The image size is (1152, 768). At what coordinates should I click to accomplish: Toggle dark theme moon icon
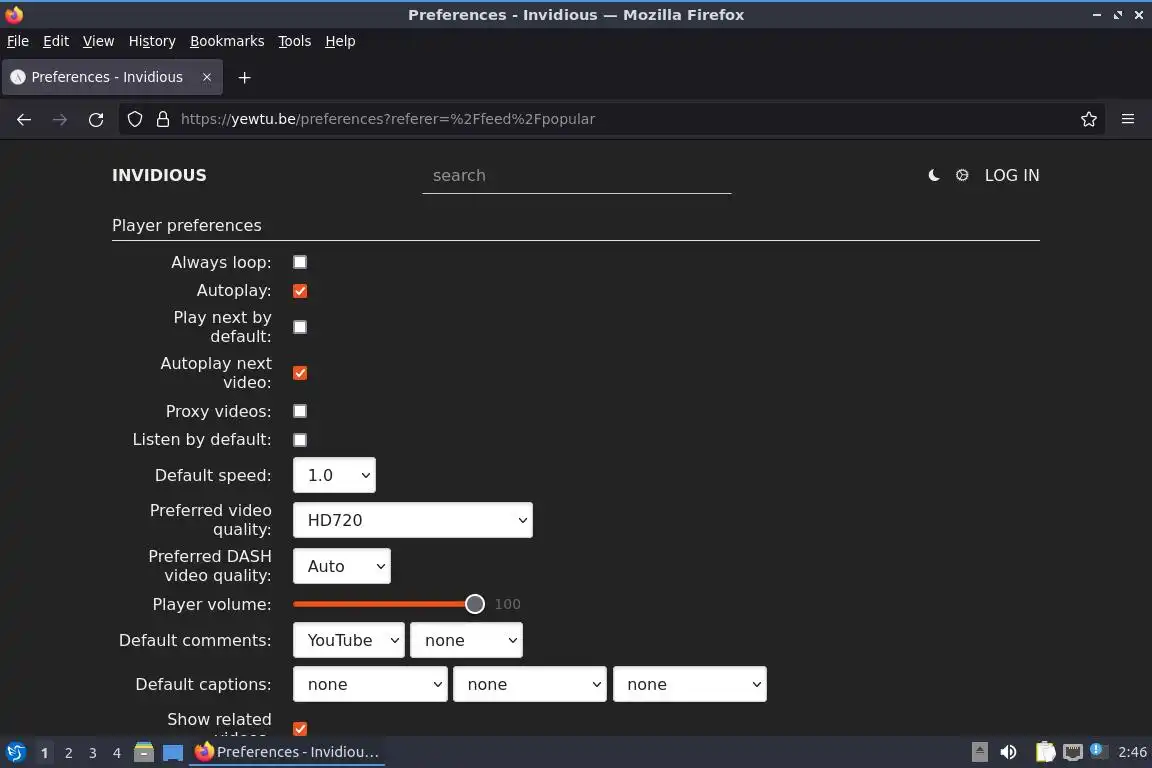[x=934, y=175]
